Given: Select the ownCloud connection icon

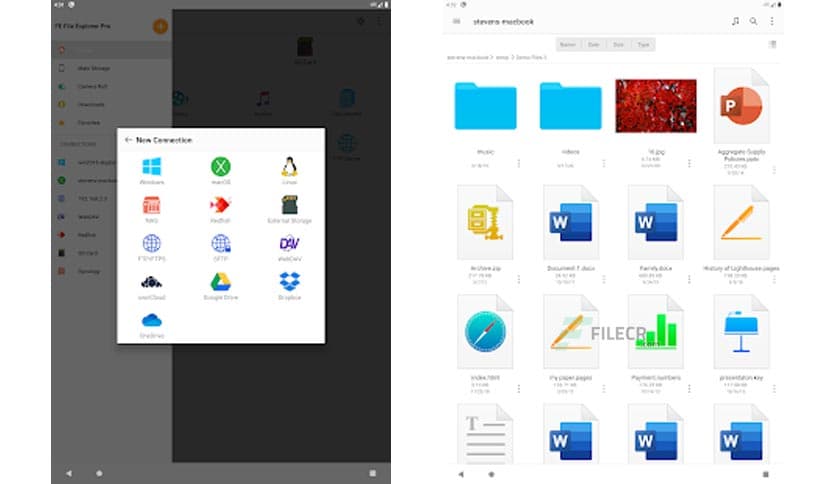Looking at the screenshot, I should (x=152, y=282).
